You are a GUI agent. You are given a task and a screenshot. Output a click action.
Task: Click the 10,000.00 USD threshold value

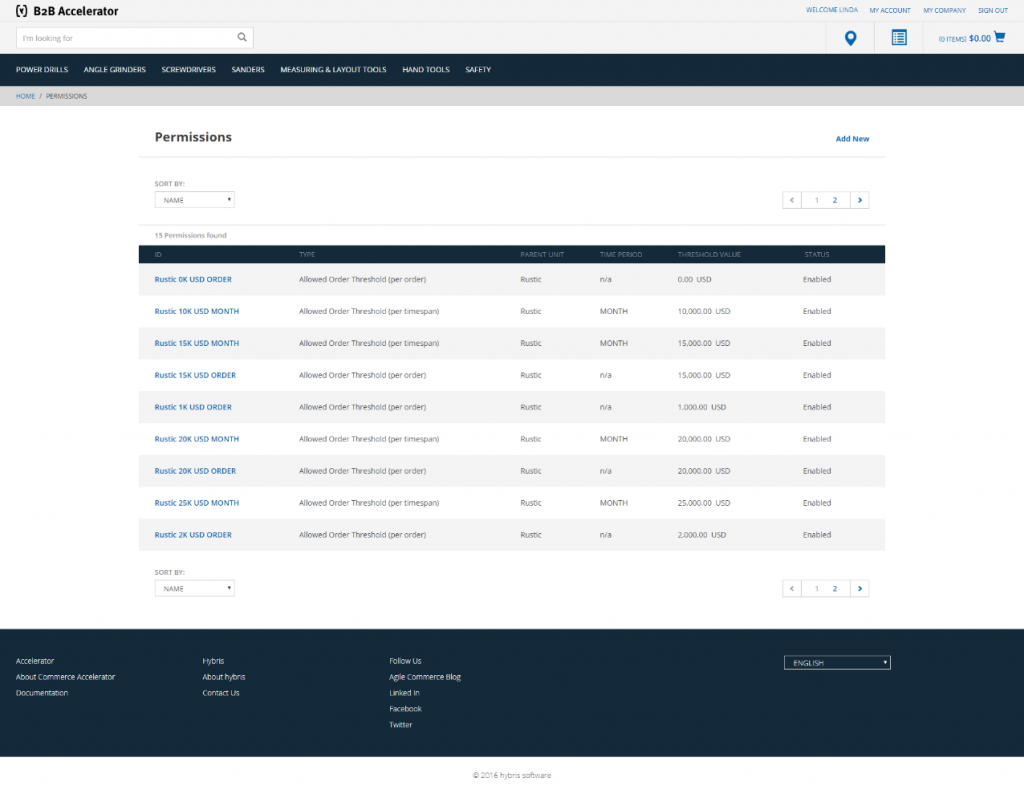(703, 311)
